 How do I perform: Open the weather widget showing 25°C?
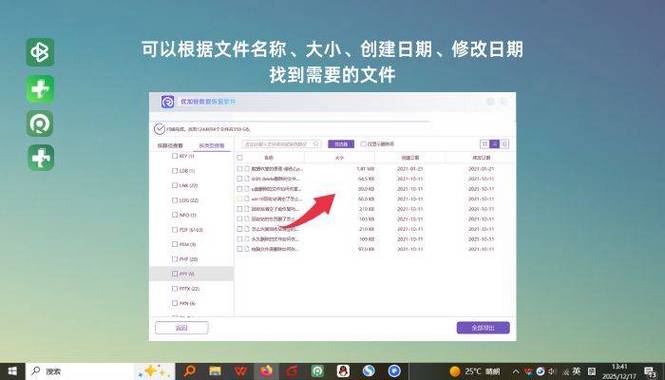point(475,372)
